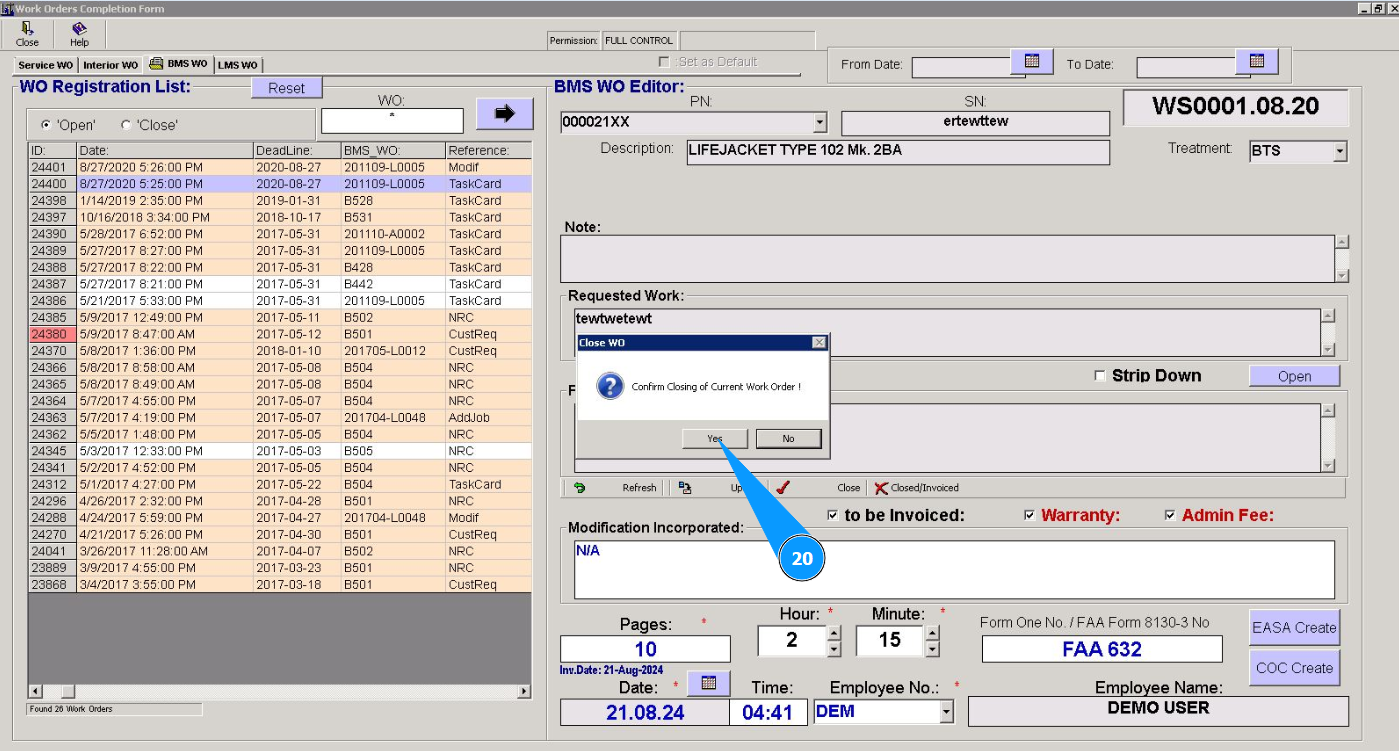Enable the Strip Down checkbox
This screenshot has height=751, width=1399.
point(1100,376)
